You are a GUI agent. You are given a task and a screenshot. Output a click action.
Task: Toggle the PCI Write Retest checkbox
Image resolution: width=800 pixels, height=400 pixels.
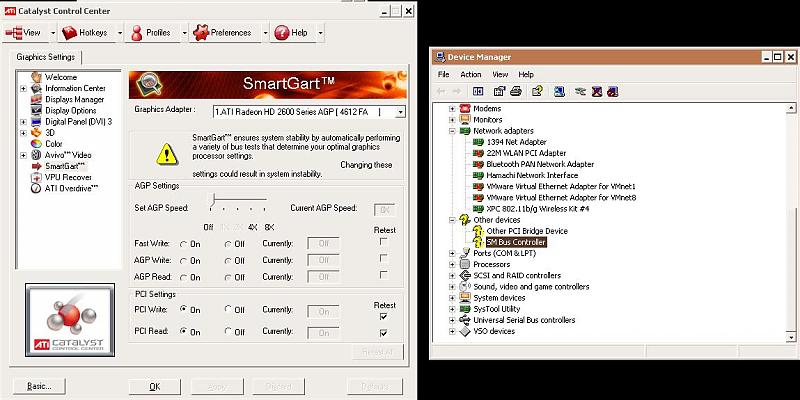(x=384, y=316)
